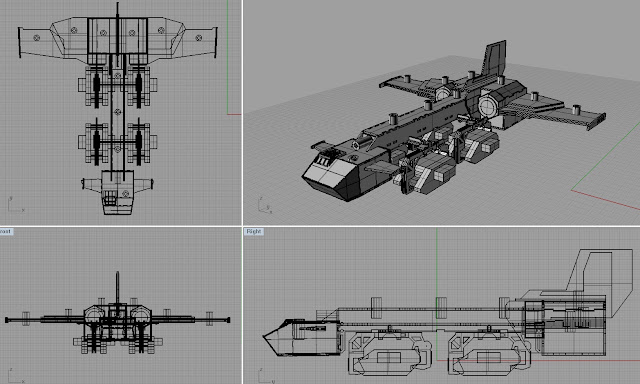Click the partially visible Front viewport label
The height and width of the screenshot is (384, 640).
tap(6, 231)
